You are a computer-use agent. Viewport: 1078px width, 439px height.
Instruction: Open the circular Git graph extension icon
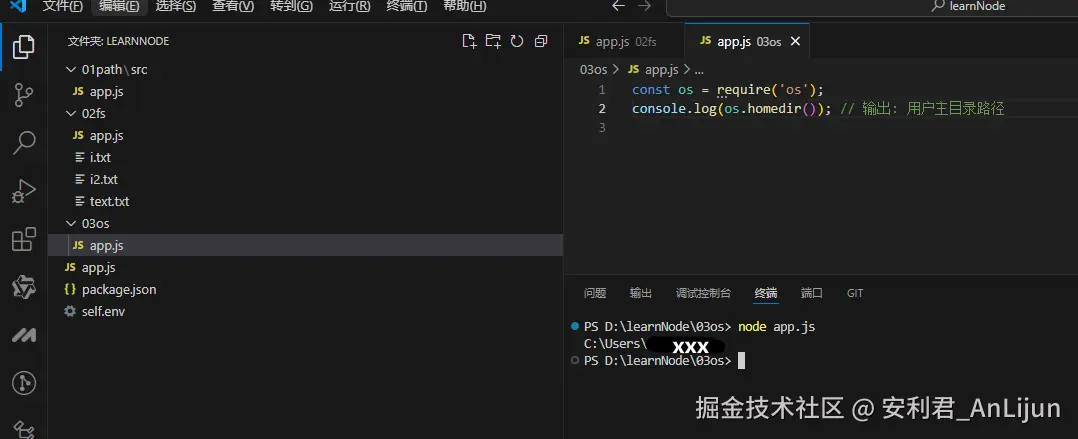coord(23,383)
